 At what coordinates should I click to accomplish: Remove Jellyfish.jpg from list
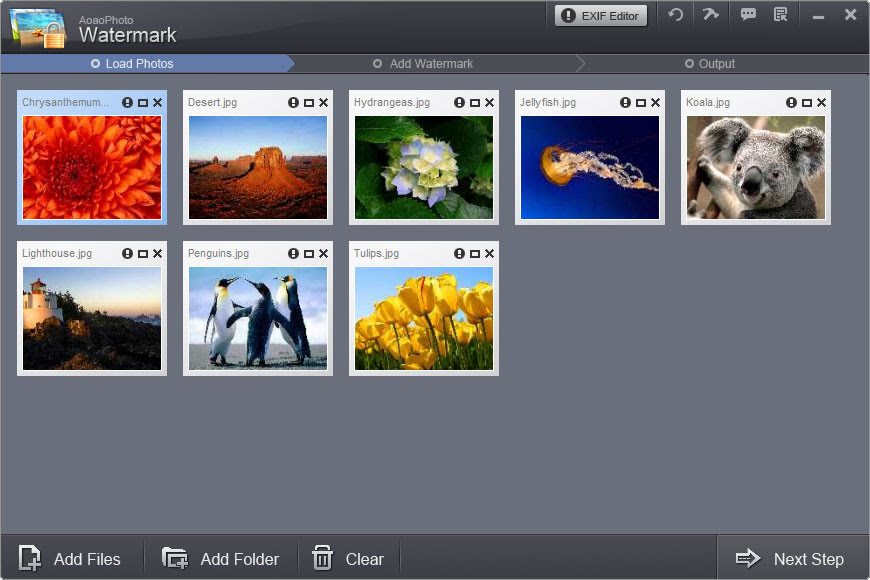pyautogui.click(x=655, y=103)
